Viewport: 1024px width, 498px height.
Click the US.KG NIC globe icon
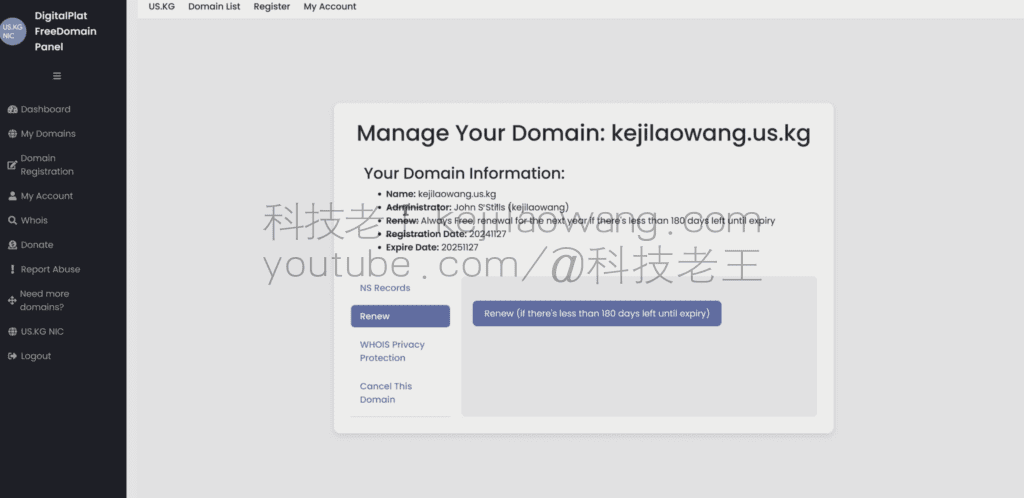12,332
